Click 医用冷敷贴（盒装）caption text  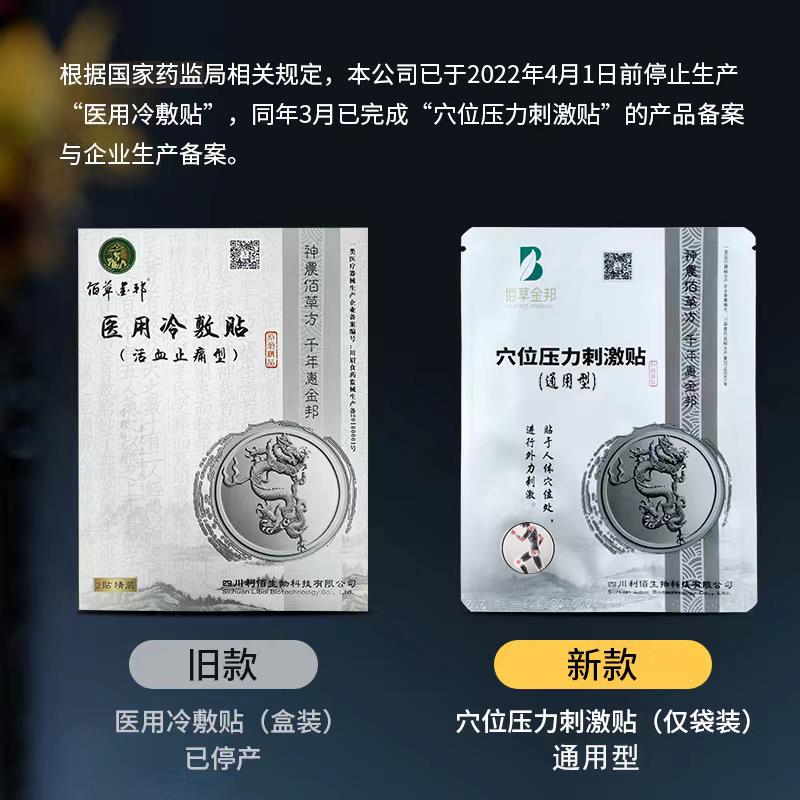click(x=224, y=721)
